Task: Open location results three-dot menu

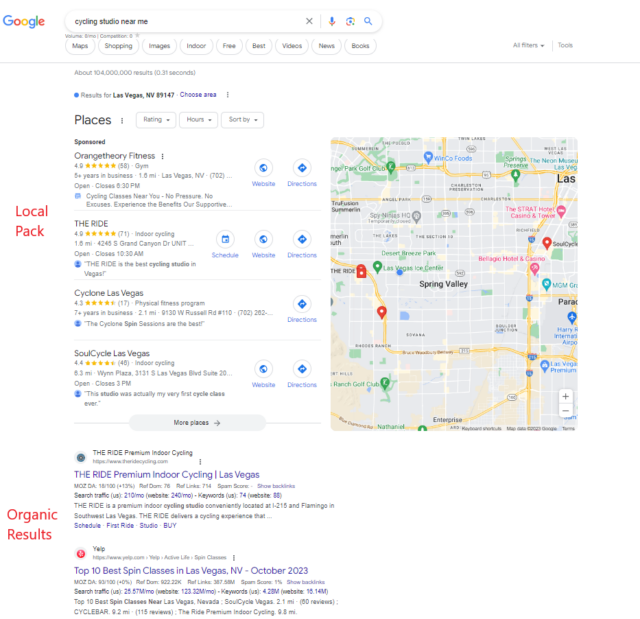Action: (227, 95)
